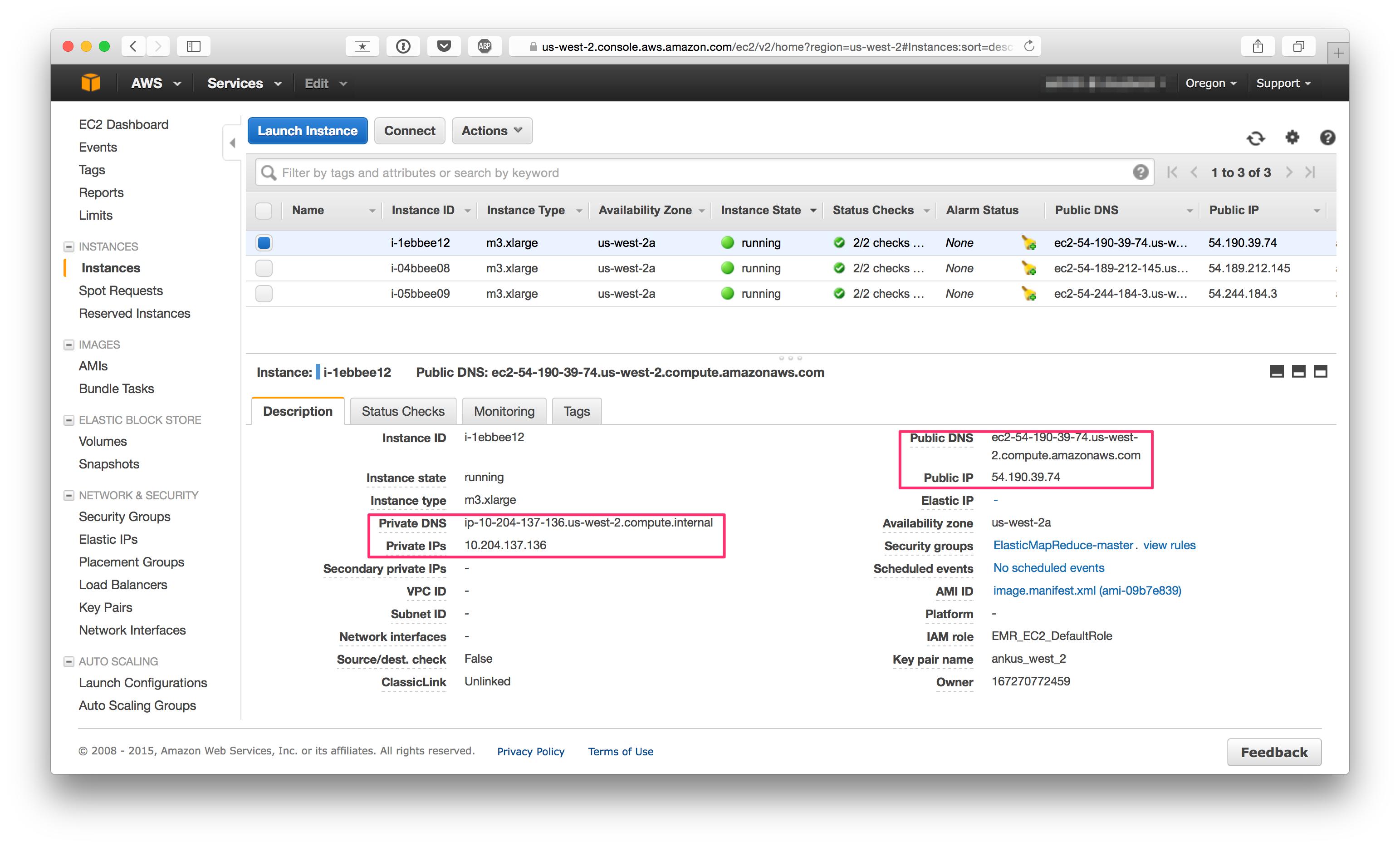Viewport: 1400px width, 847px height.
Task: Toggle Safari sidebar button
Action: (194, 46)
